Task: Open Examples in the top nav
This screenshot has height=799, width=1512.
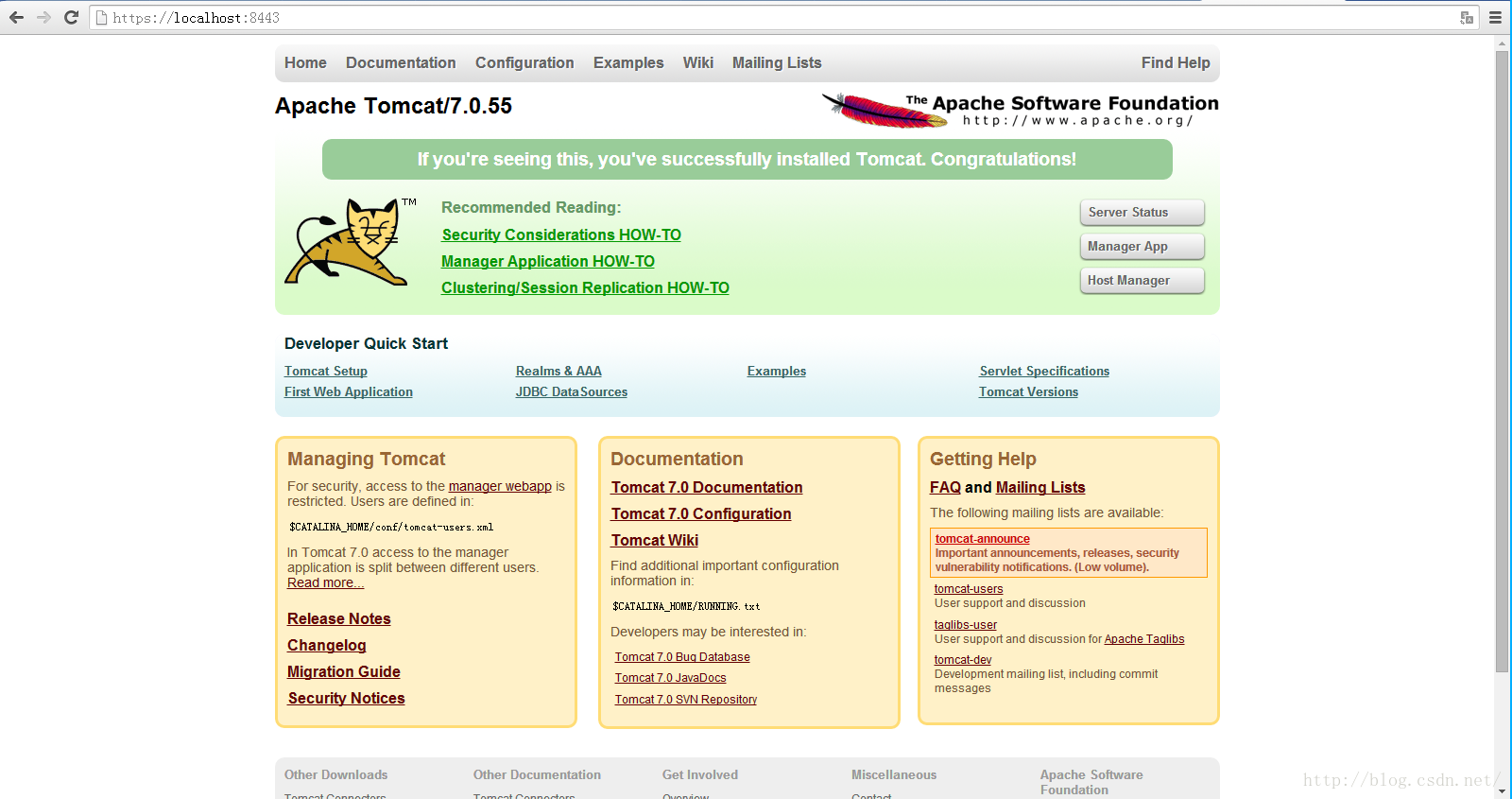Action: click(628, 62)
